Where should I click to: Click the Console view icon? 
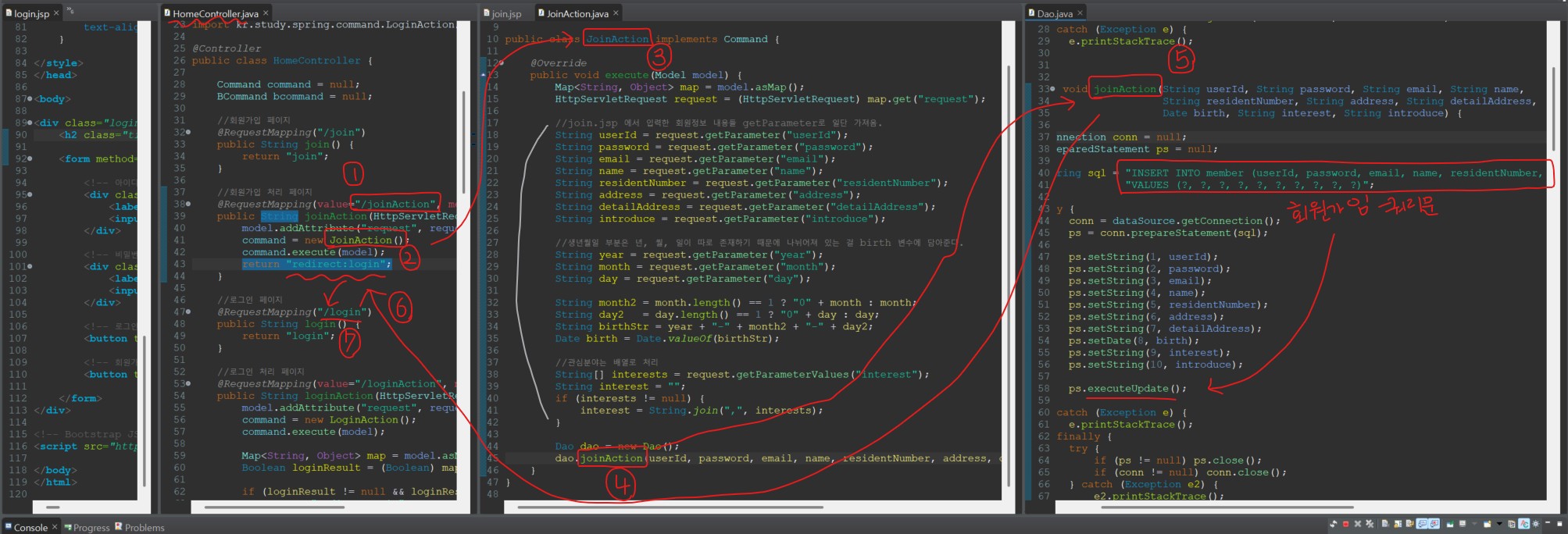coord(8,527)
